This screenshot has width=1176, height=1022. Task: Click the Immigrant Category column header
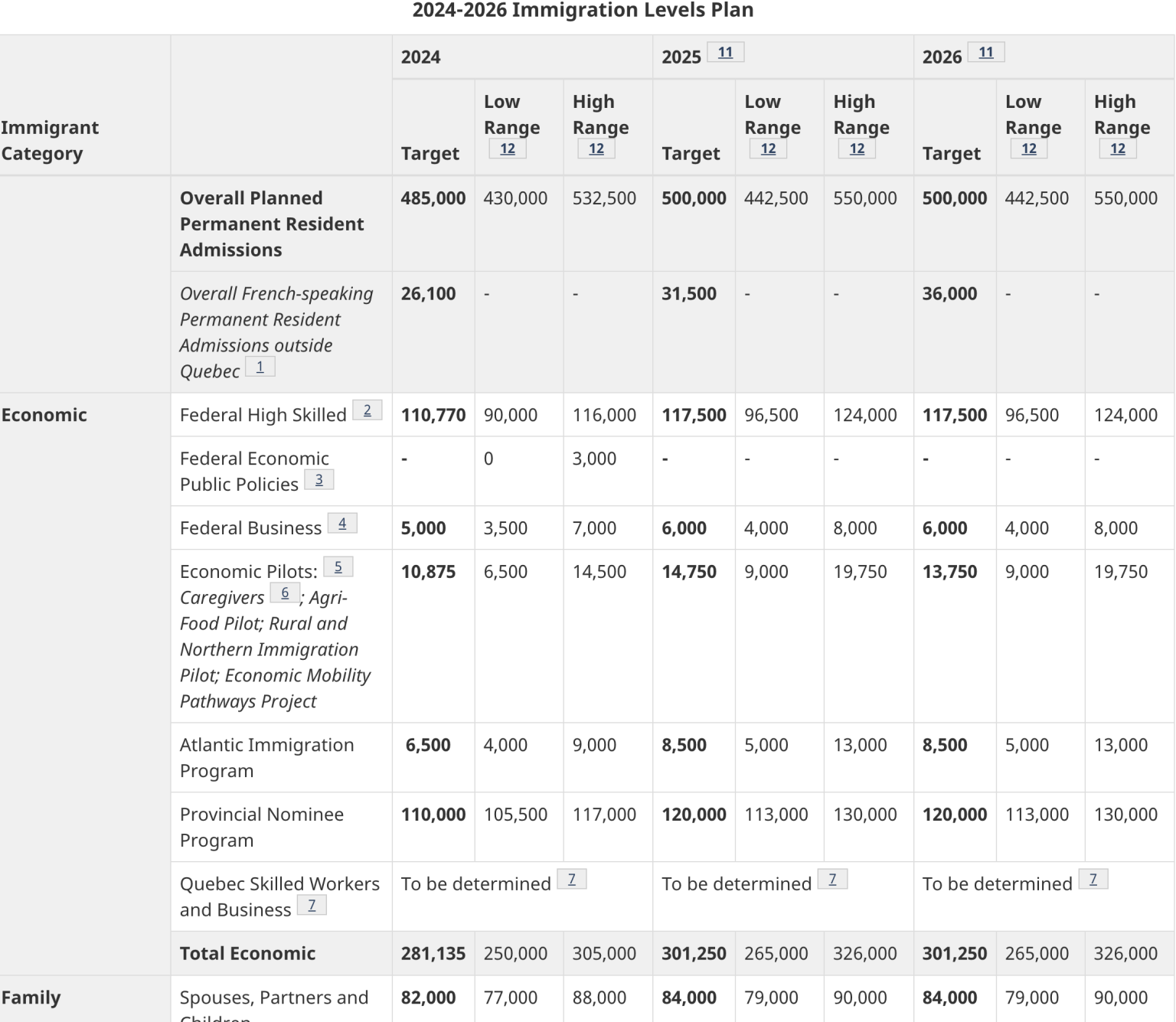[51, 140]
